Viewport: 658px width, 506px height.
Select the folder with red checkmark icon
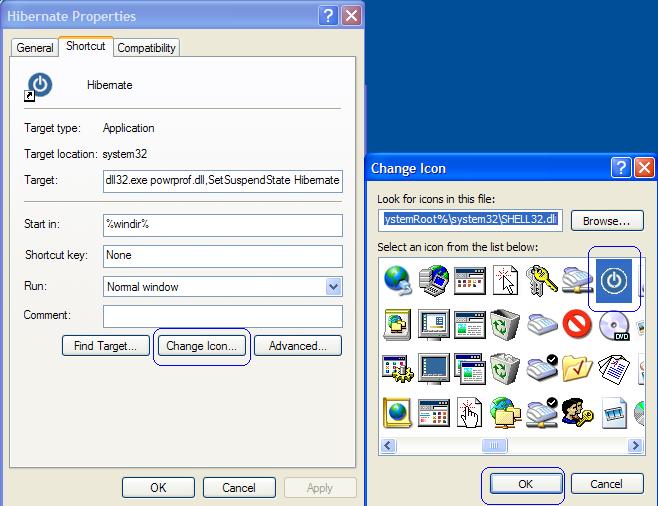click(577, 367)
